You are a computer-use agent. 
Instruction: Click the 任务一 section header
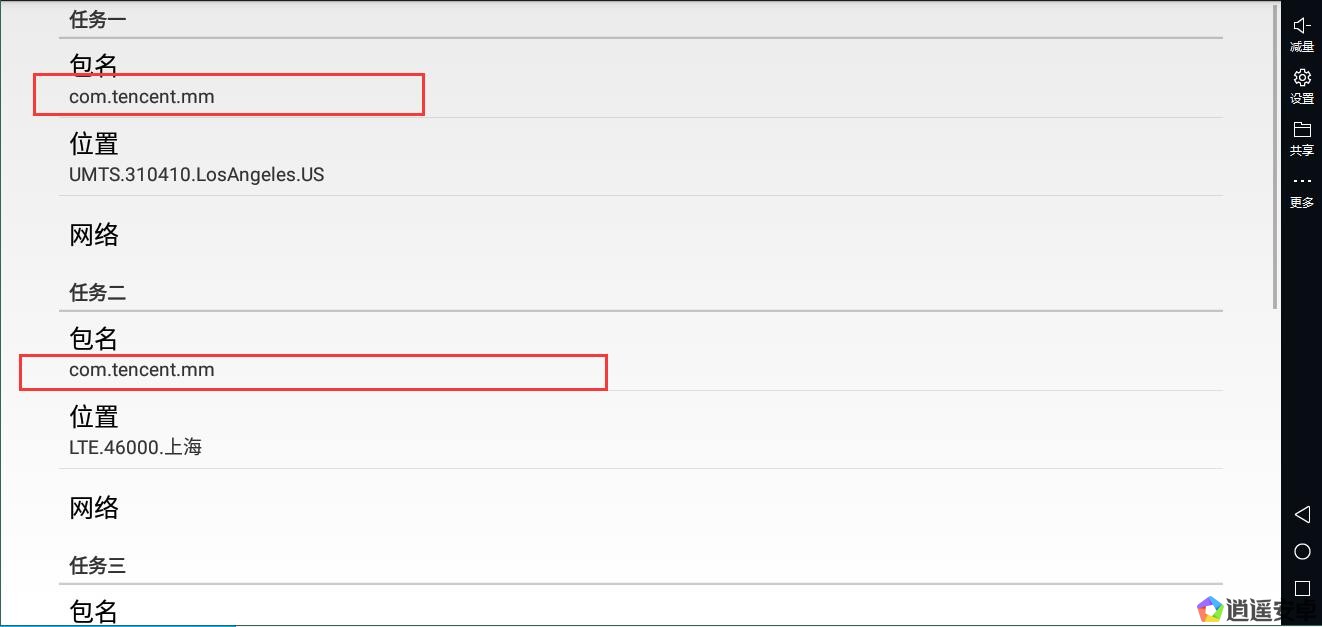(x=97, y=20)
